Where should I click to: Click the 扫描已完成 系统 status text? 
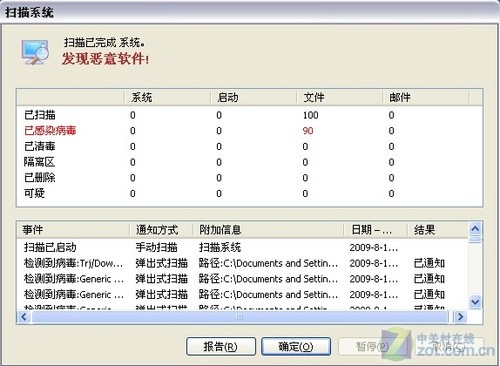point(104,42)
